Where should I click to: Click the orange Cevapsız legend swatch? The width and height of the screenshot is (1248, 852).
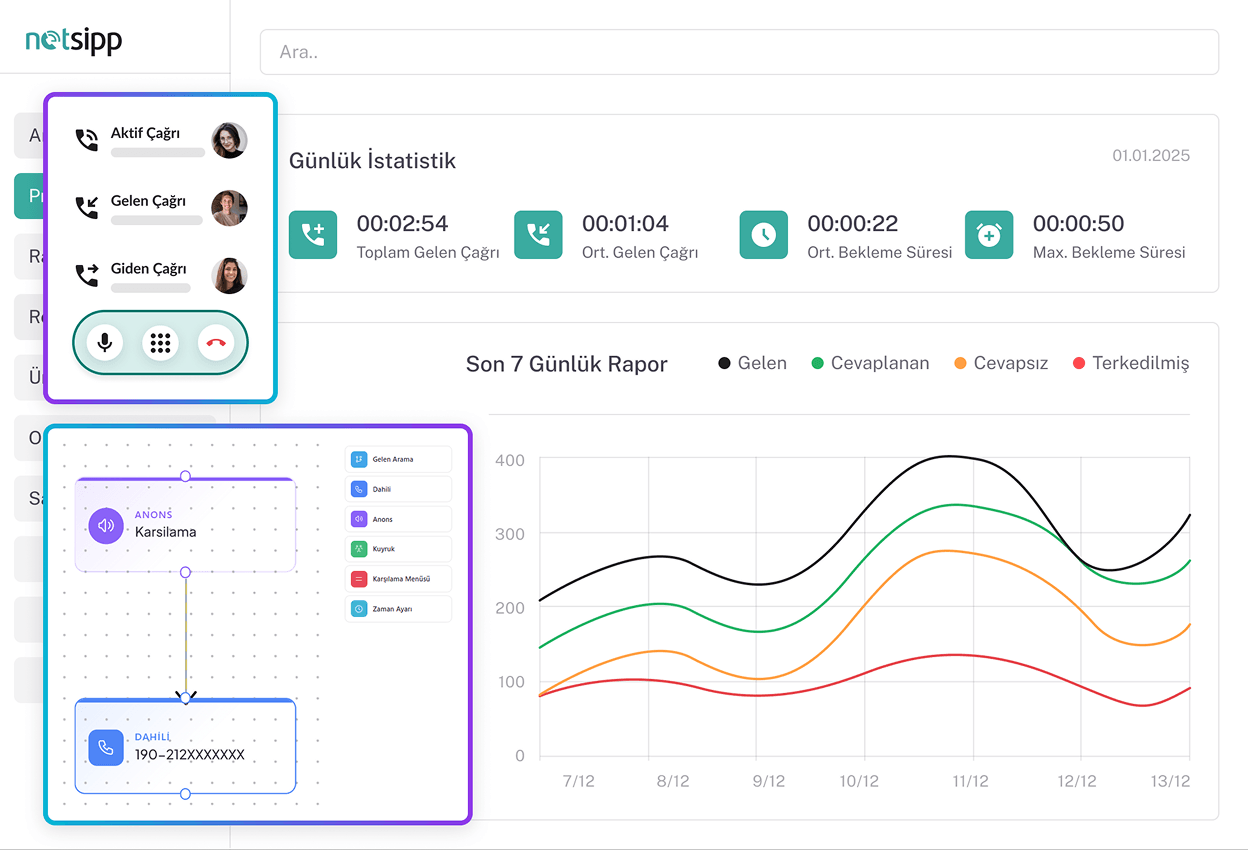point(961,363)
